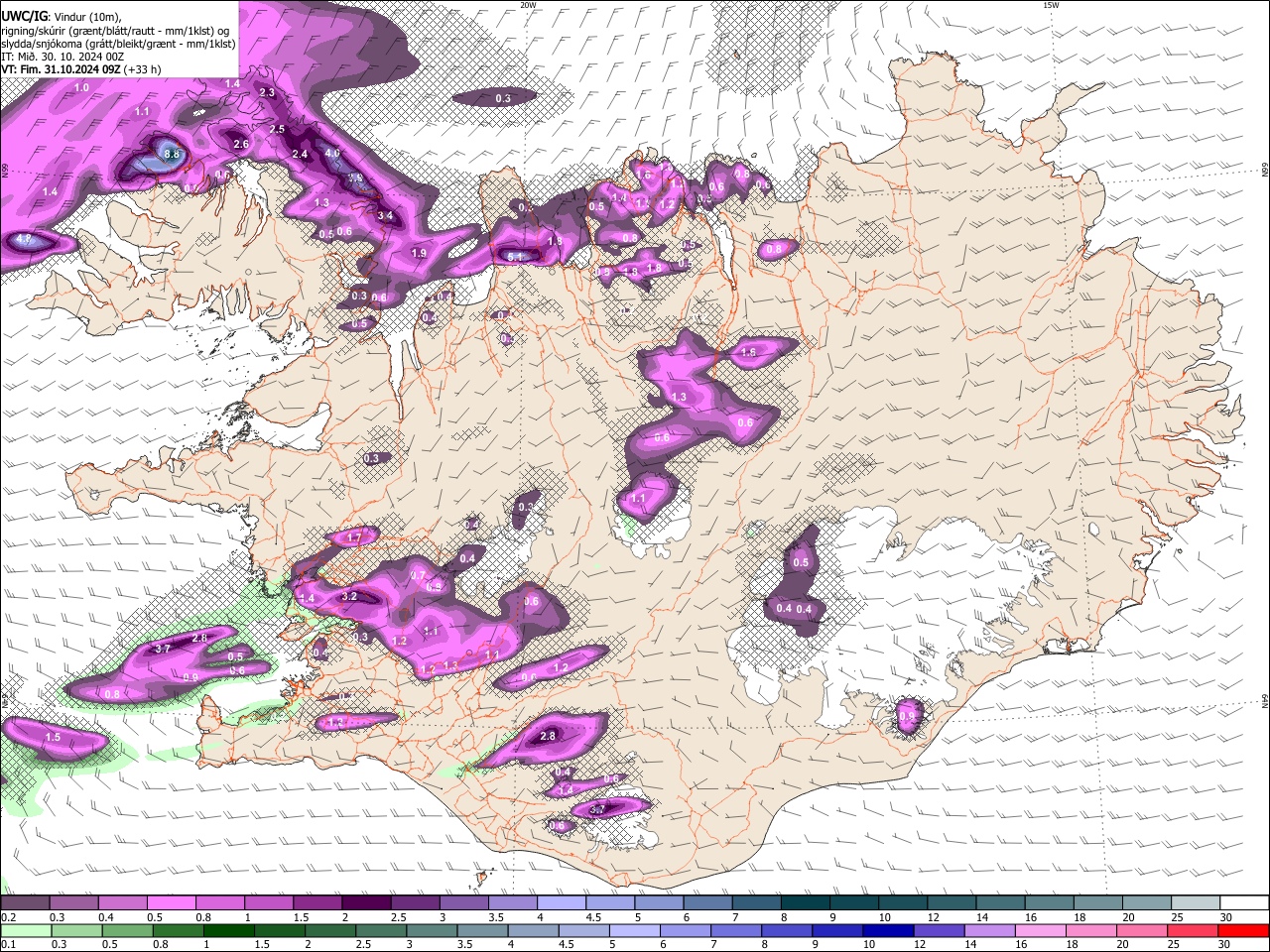This screenshot has width=1270, height=952.
Task: Click the 2.6 precipitation value label
Action: click(x=241, y=144)
